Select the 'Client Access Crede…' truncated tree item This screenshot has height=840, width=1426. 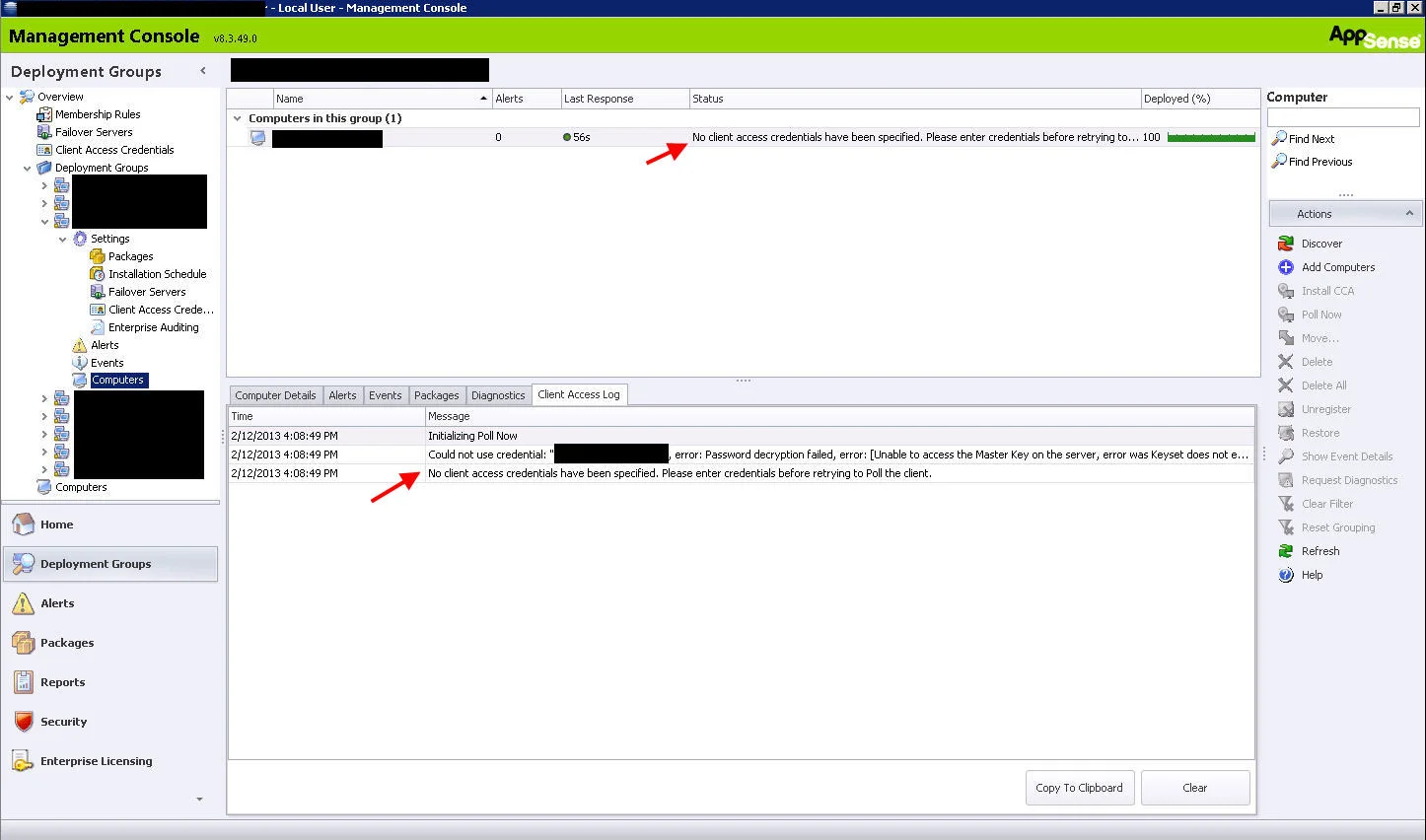(x=161, y=310)
